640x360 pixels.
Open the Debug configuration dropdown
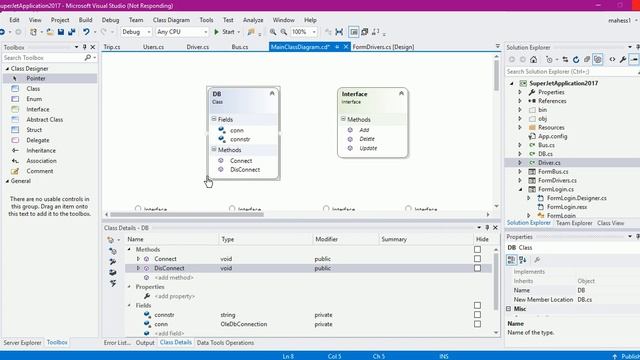[136, 32]
